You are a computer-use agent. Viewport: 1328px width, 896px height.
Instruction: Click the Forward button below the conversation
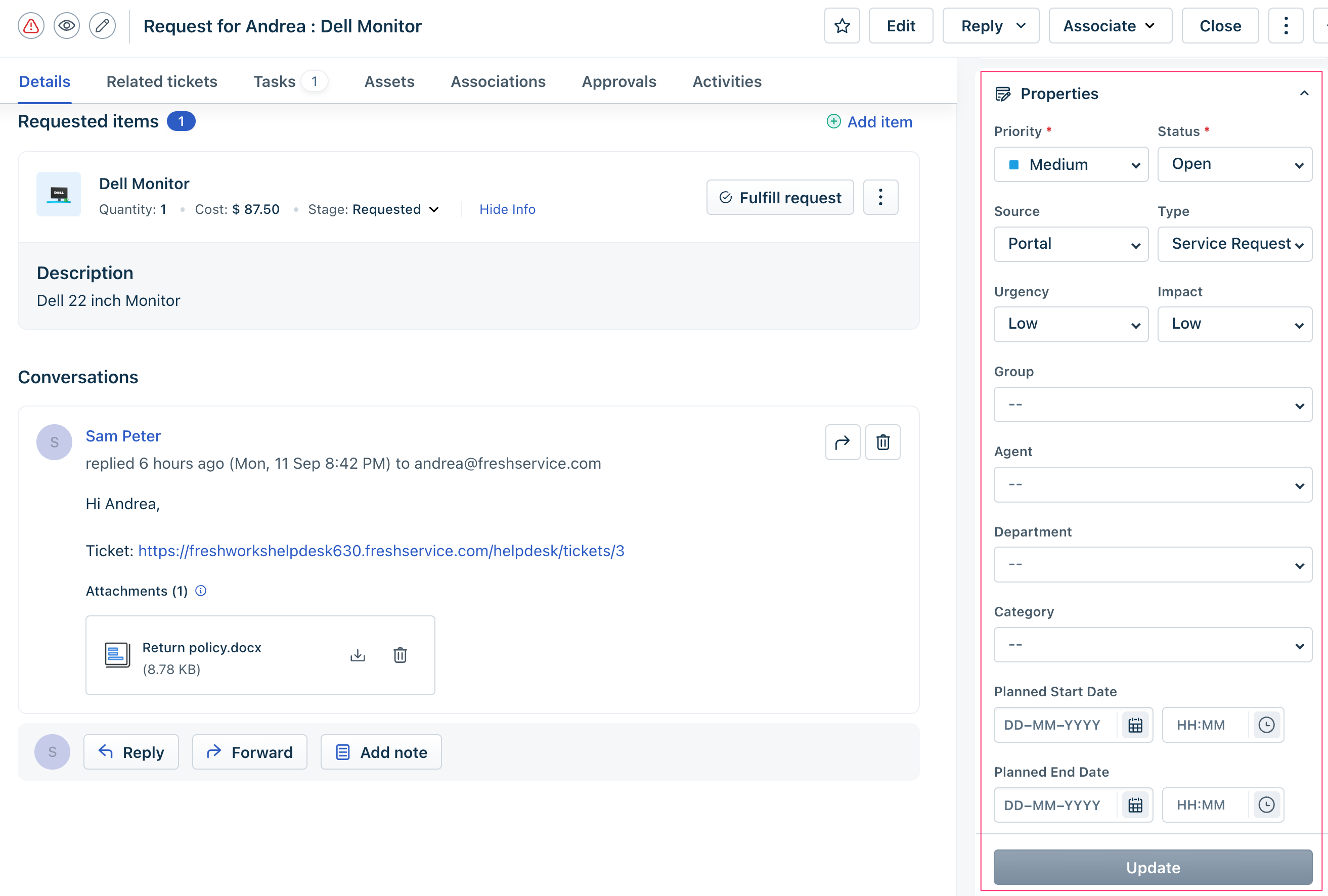tap(250, 752)
